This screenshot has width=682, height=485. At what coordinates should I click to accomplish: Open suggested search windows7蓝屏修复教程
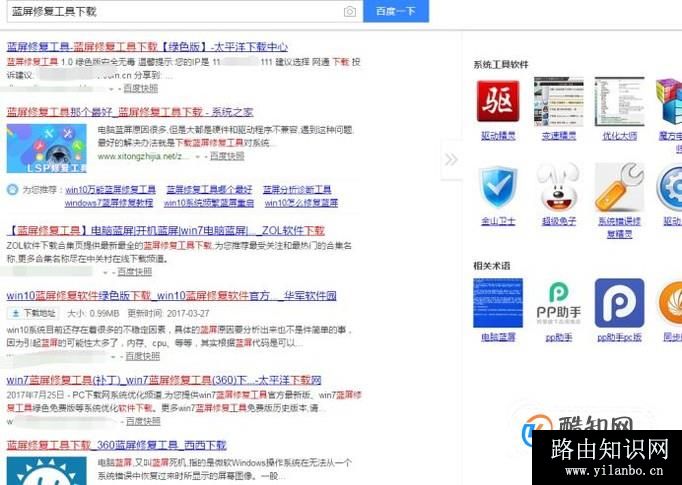109,203
